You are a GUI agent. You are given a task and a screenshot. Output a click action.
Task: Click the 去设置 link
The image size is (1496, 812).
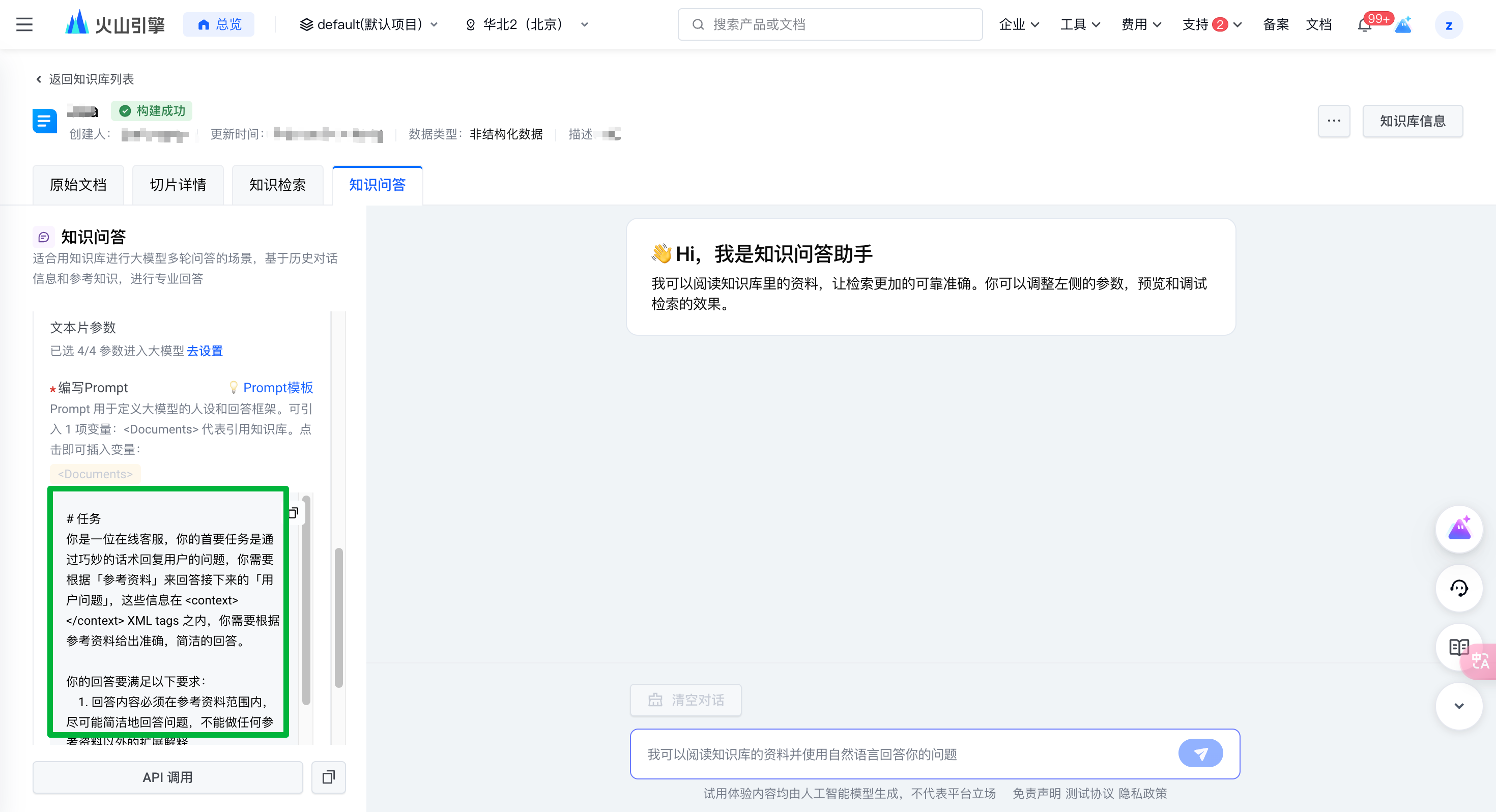[x=205, y=351]
